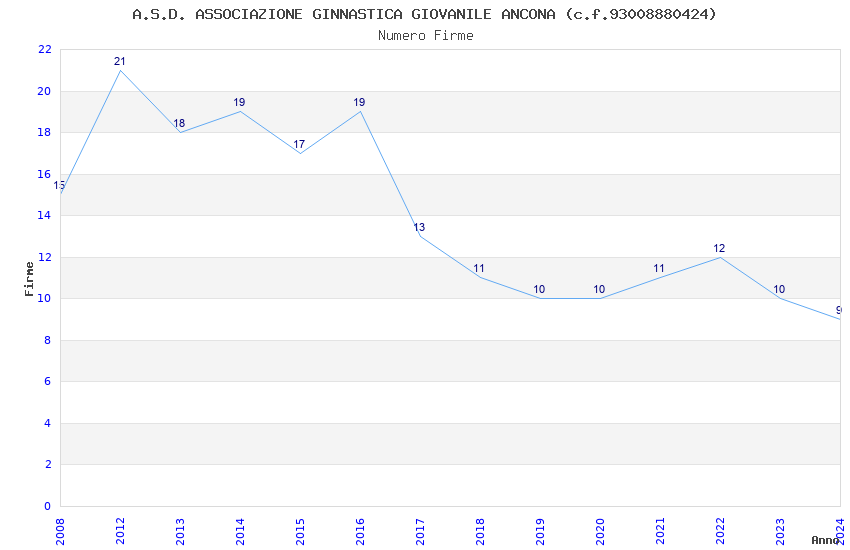This screenshot has height=550, width=850.
Task: Click the 2017 x-axis year label
Action: pos(420,531)
